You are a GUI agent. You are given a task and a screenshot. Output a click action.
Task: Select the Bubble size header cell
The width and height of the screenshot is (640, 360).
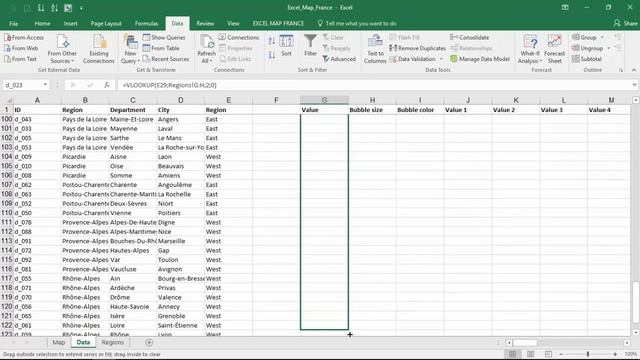pyautogui.click(x=372, y=110)
